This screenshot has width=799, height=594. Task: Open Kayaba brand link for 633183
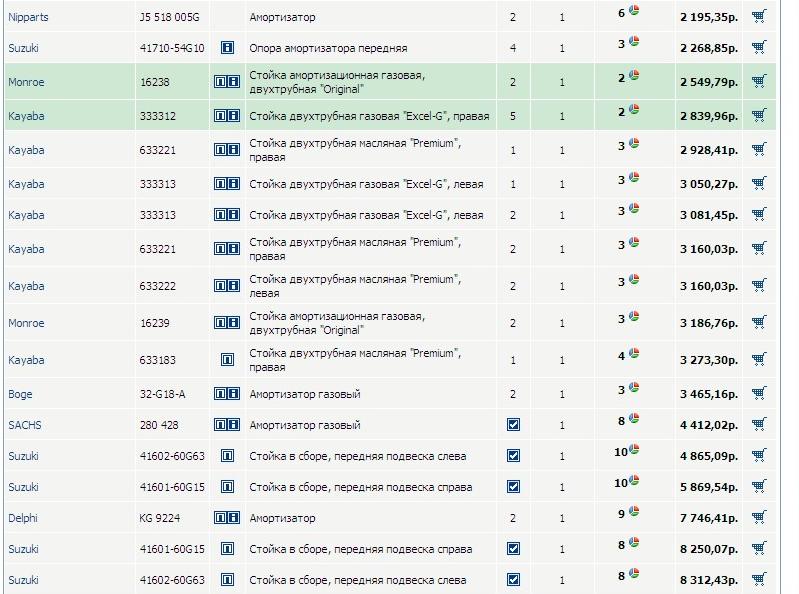tap(26, 360)
